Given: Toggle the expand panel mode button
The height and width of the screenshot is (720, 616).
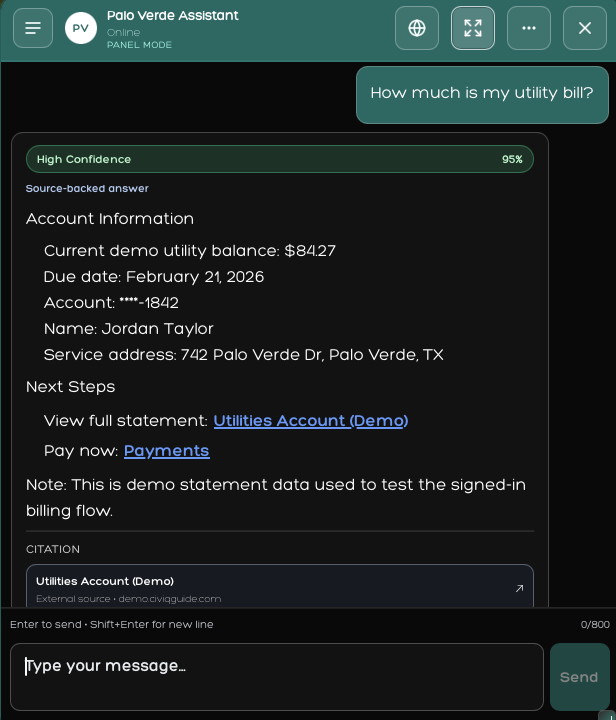Looking at the screenshot, I should click(x=473, y=28).
